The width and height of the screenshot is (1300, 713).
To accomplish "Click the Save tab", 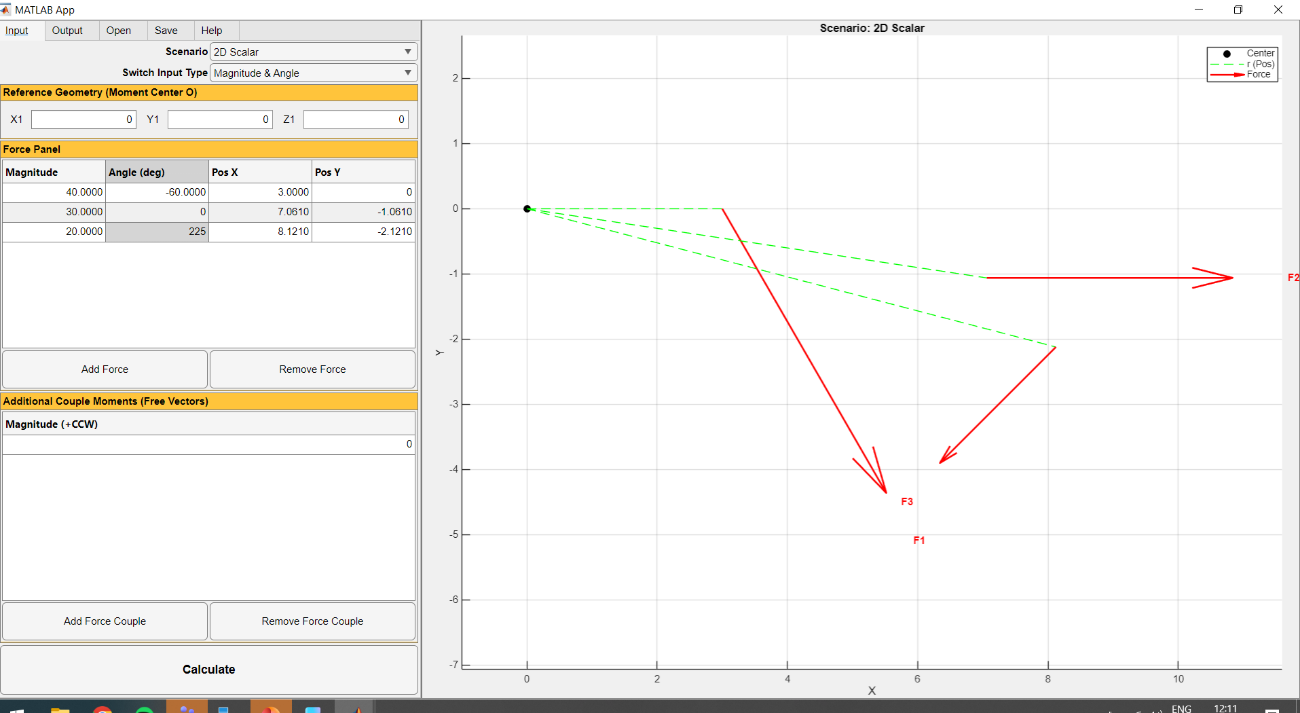I will (x=166, y=30).
